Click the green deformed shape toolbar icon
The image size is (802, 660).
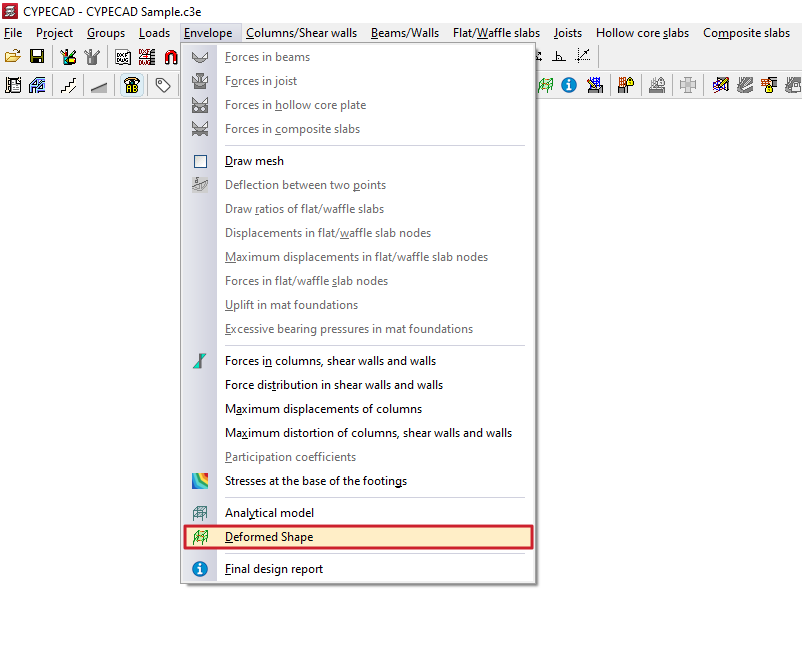click(x=545, y=85)
